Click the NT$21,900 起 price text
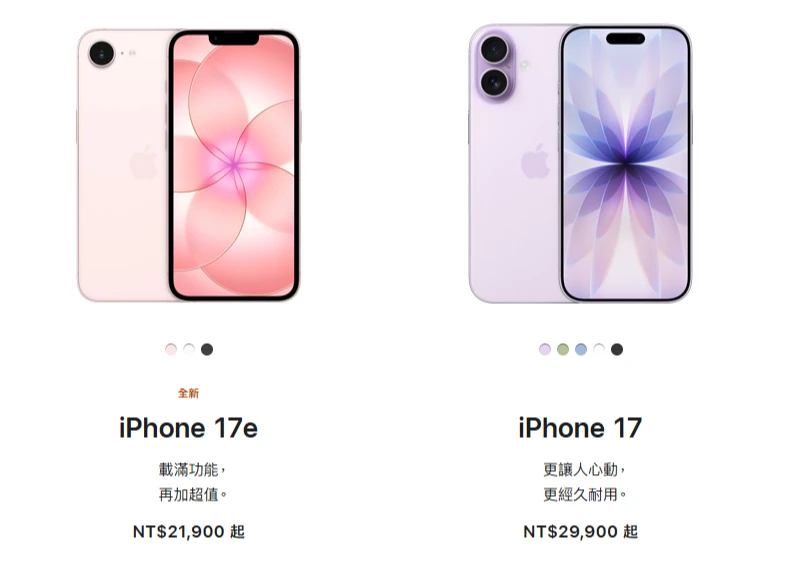The height and width of the screenshot is (569, 792). coord(189,532)
